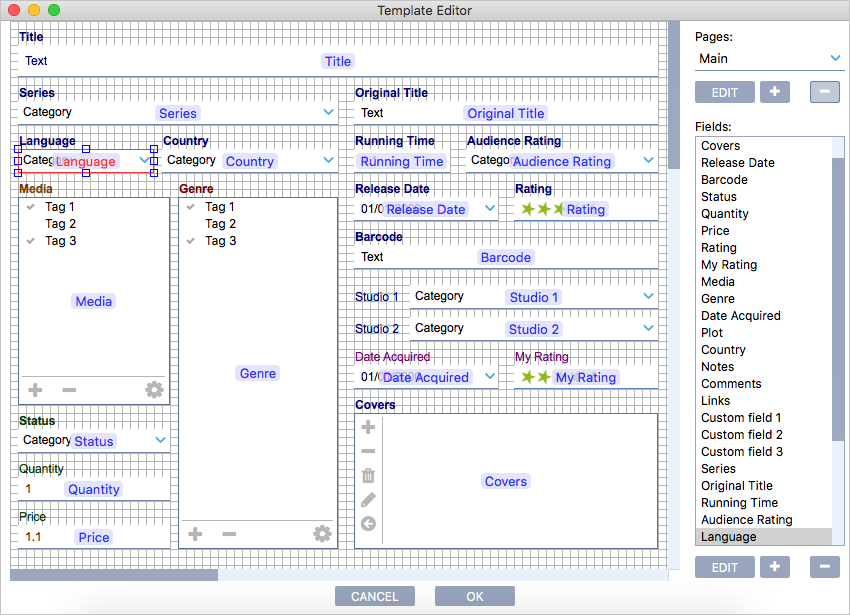The image size is (850, 615).
Task: Select Plot in the Fields list
Action: pos(764,332)
